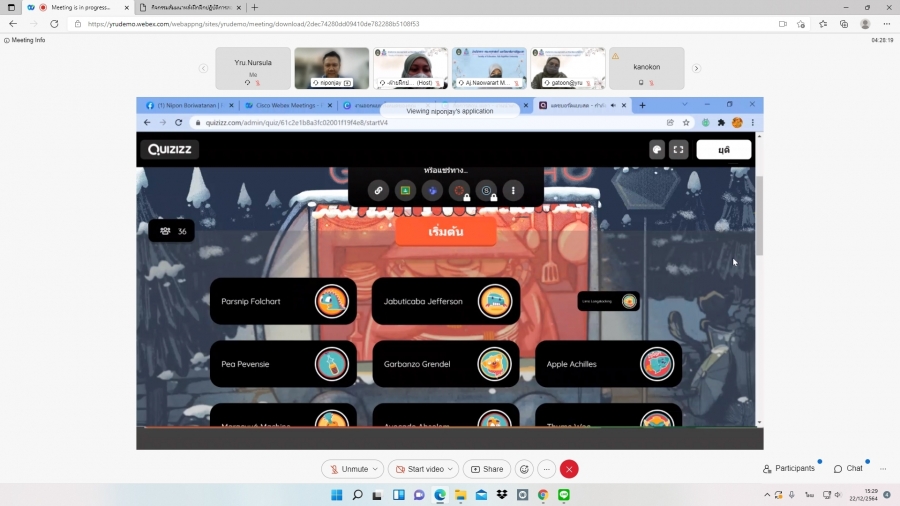Click the orange start game button
Viewport: 900px width, 506px height.
click(445, 231)
